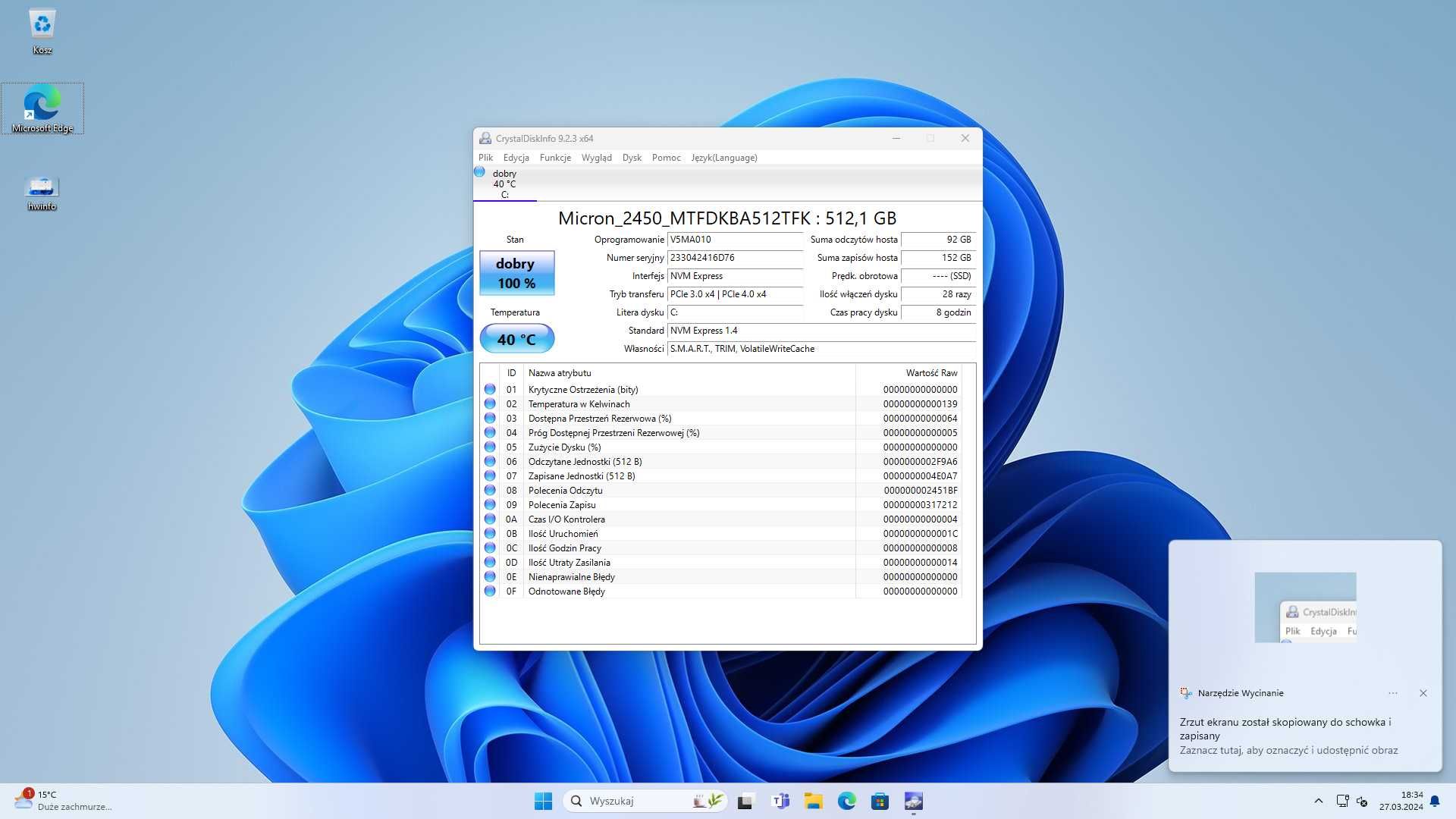This screenshot has height=819, width=1456.
Task: Click status orb for Ilość Uruchomień row
Action: click(490, 533)
